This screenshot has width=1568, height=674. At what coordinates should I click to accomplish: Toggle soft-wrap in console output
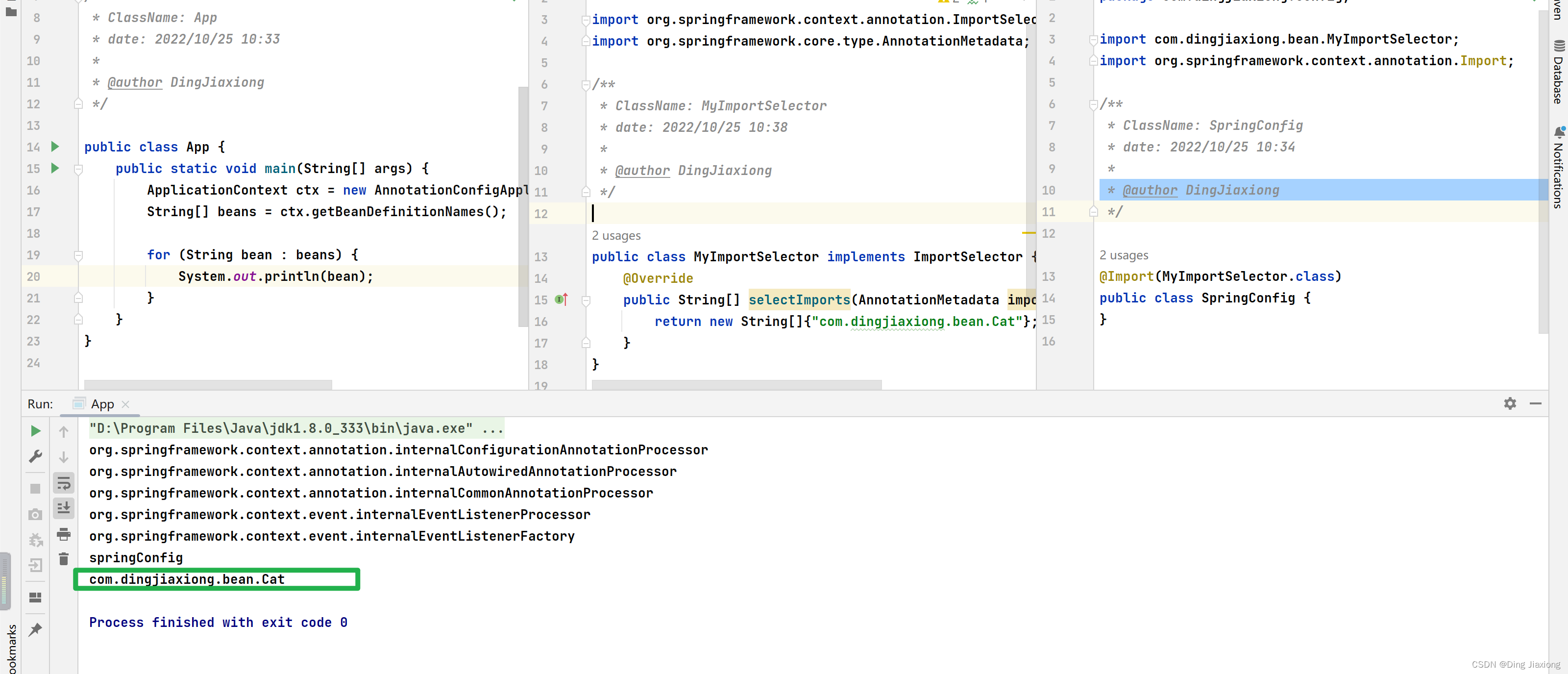click(63, 483)
